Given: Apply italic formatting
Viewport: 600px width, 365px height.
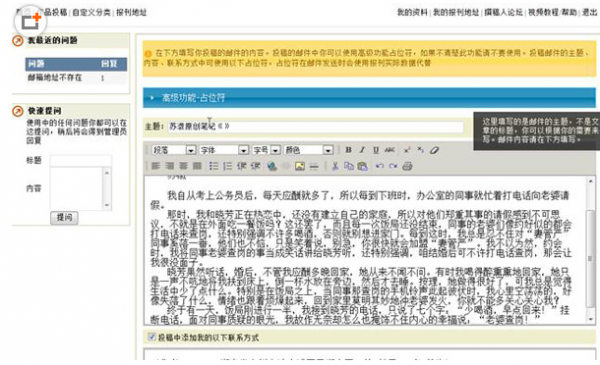Looking at the screenshot, I should (362, 150).
